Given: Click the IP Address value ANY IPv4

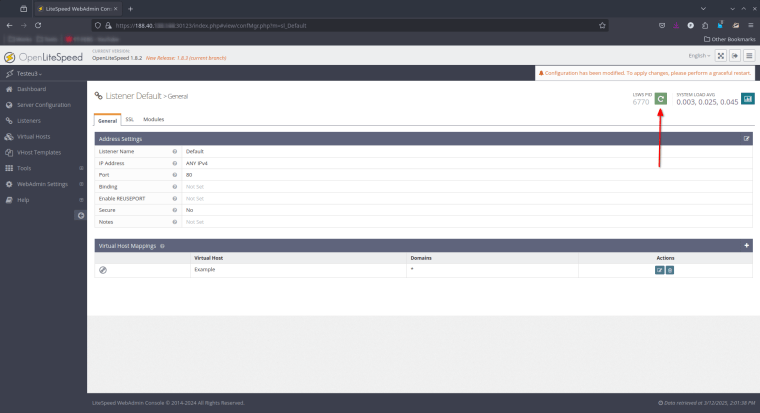Looking at the screenshot, I should [197, 163].
